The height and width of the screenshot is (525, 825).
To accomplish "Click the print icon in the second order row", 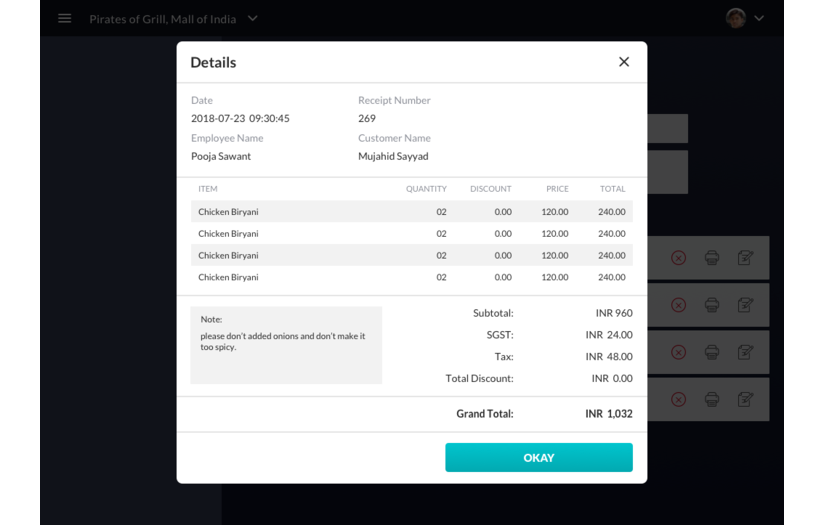I will pyautogui.click(x=712, y=305).
